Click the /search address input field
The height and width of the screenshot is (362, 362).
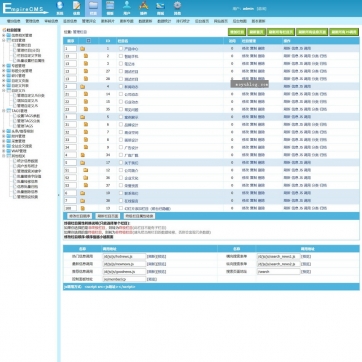click(x=279, y=272)
